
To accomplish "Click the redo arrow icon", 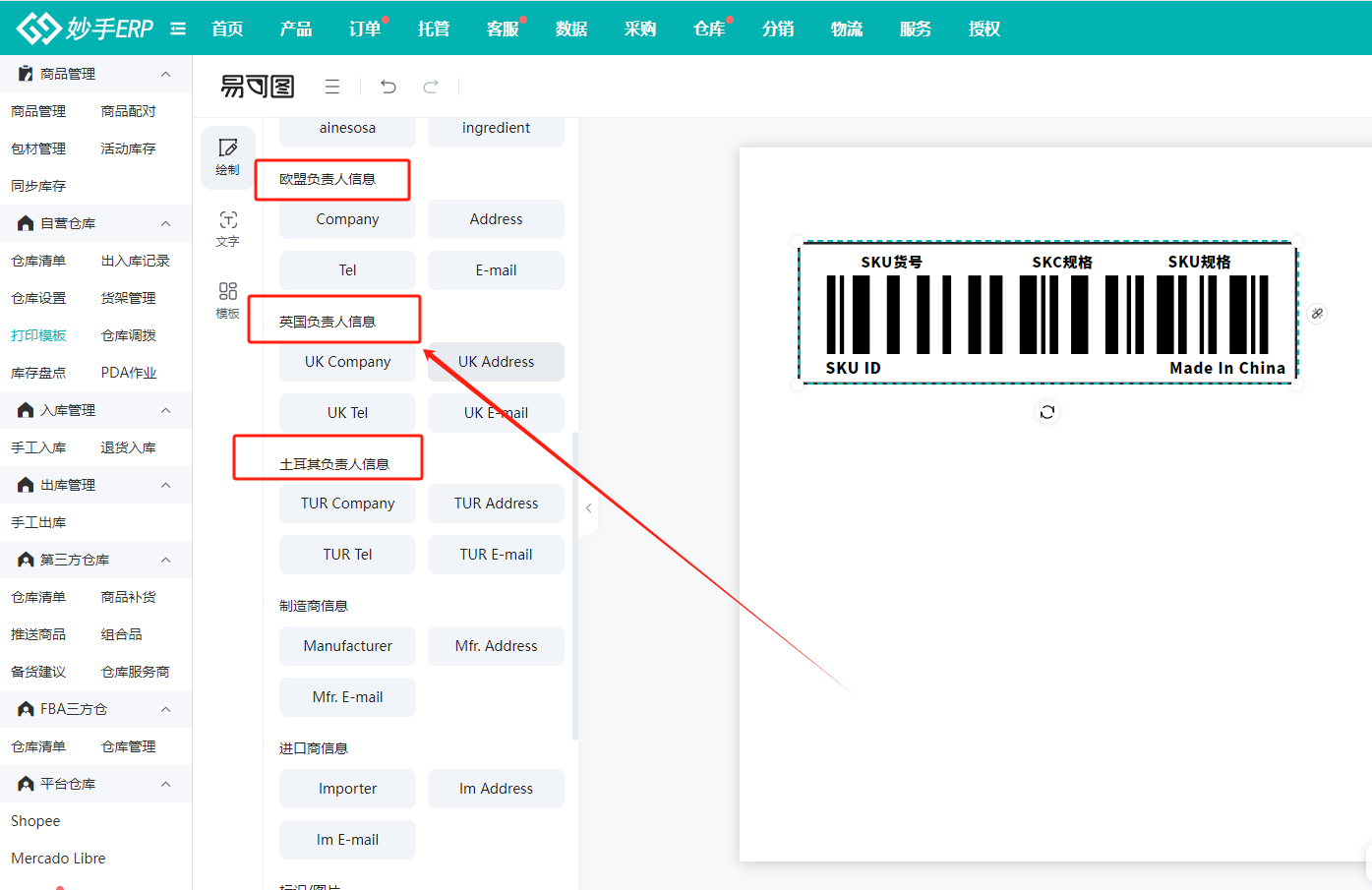I will (x=431, y=87).
